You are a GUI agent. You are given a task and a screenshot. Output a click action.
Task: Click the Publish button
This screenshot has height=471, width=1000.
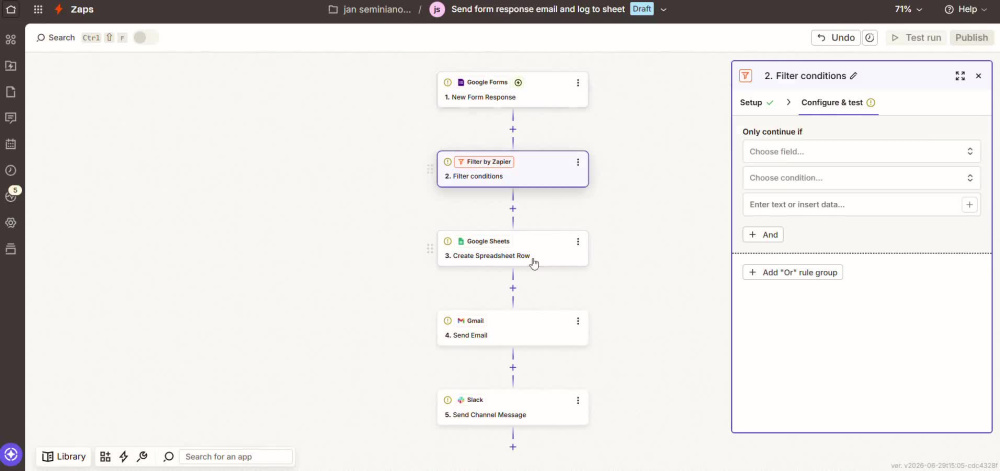coord(971,38)
